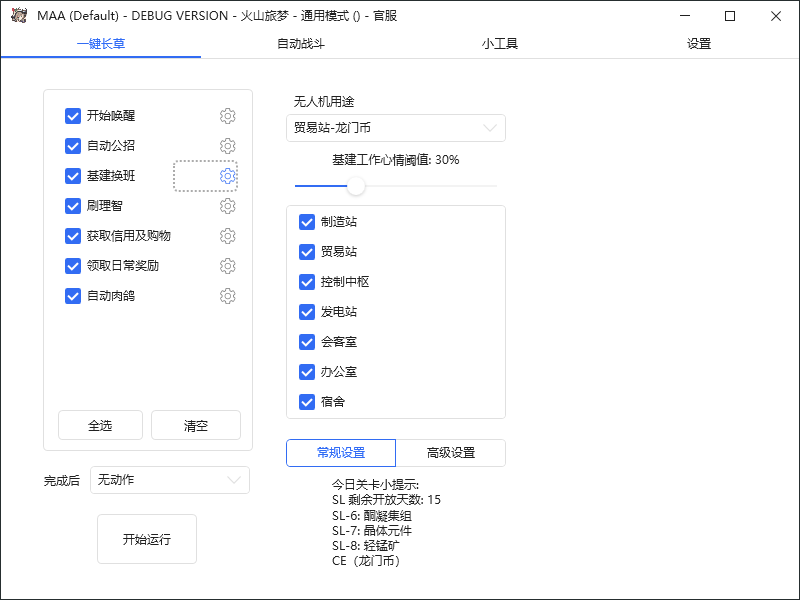
Task: Uncheck the 控制中枢 facility
Action: tap(307, 282)
